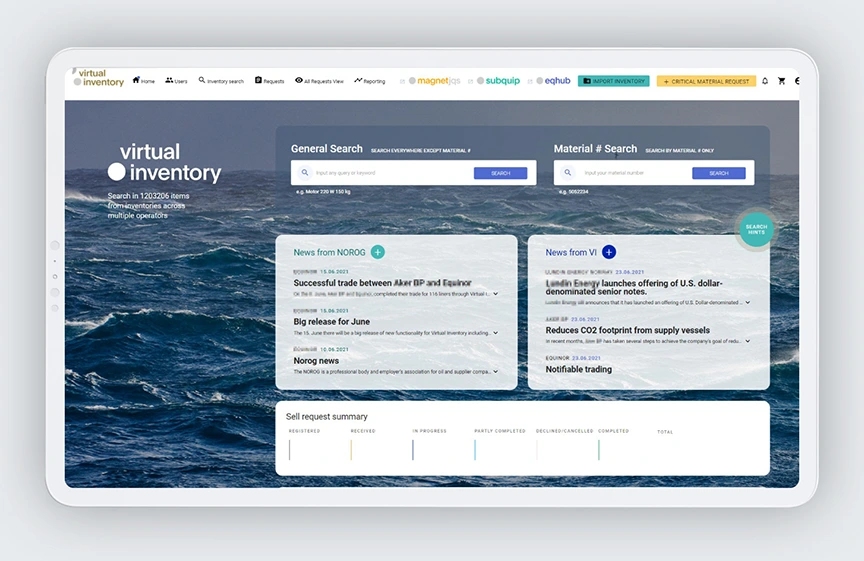Open the Norog news headline

pos(316,361)
